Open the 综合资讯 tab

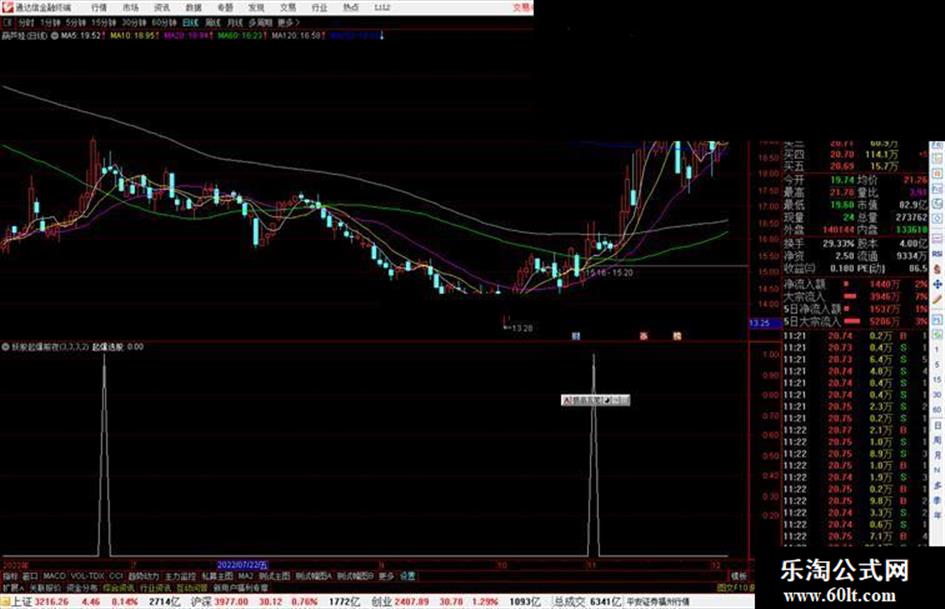point(119,588)
